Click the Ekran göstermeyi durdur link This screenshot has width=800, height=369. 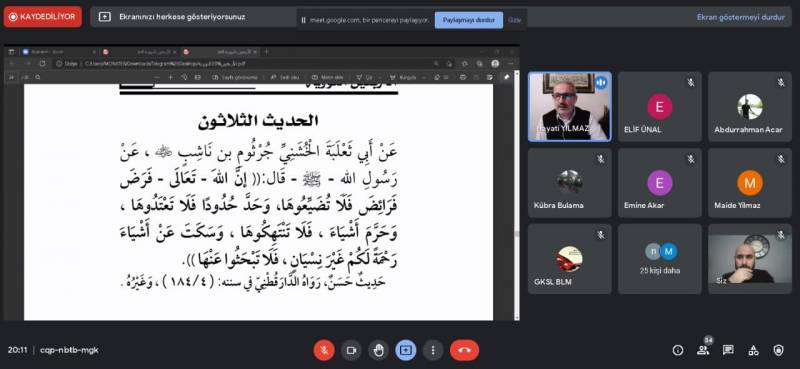[x=740, y=17]
